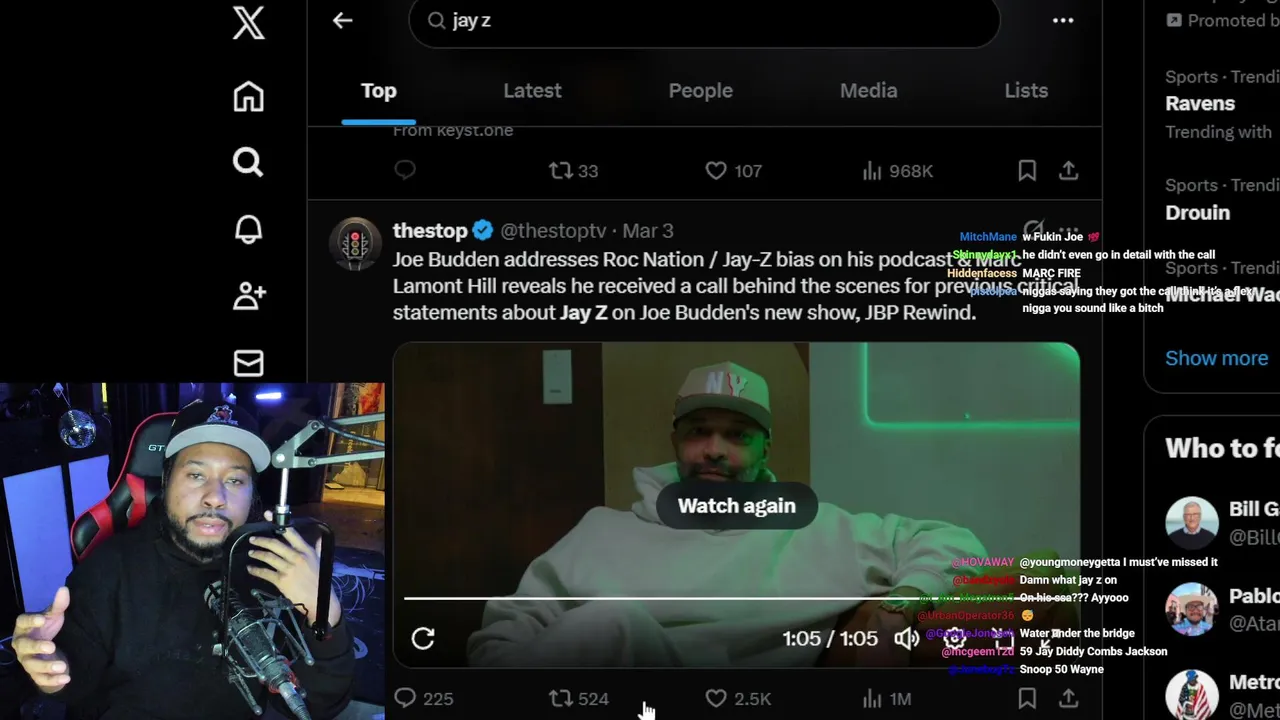Open the Explore magnifier in the sidebar

(248, 162)
